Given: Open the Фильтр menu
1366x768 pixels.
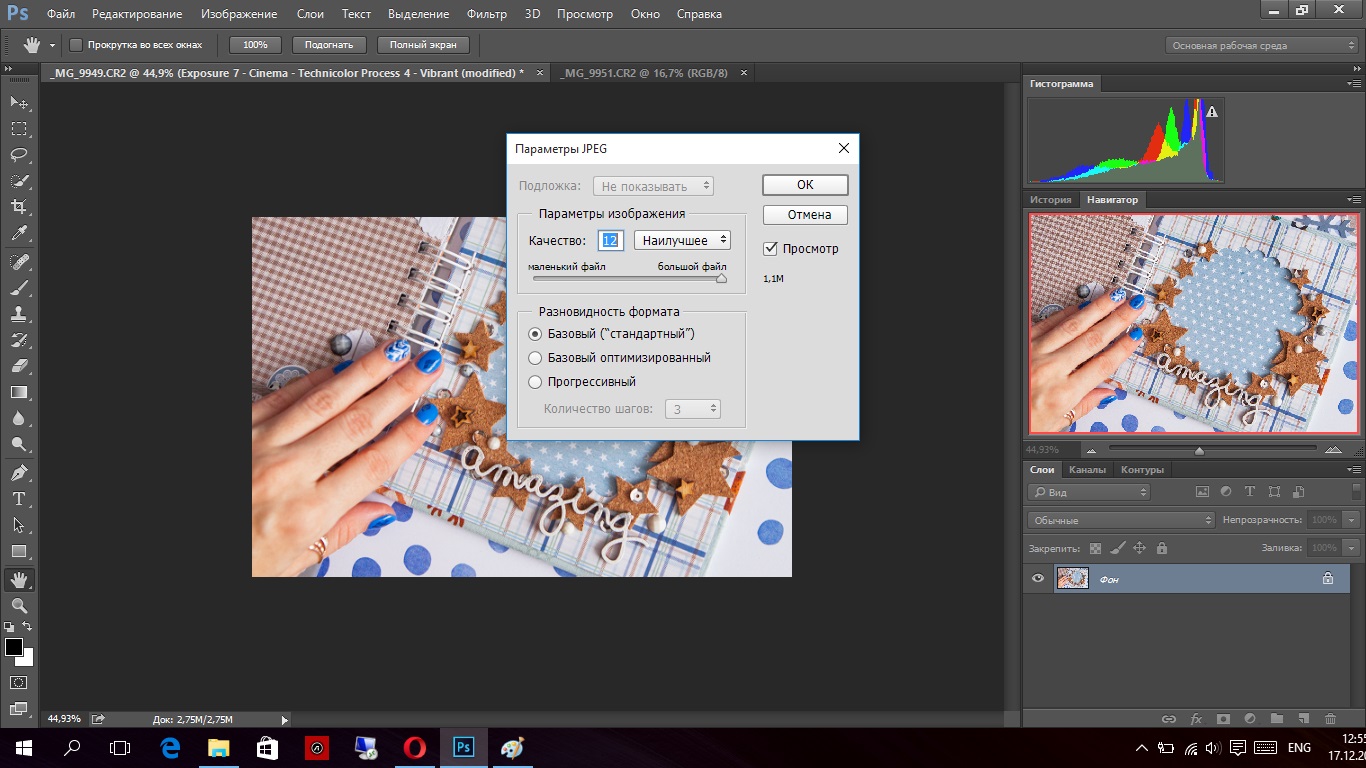Looking at the screenshot, I should 486,14.
